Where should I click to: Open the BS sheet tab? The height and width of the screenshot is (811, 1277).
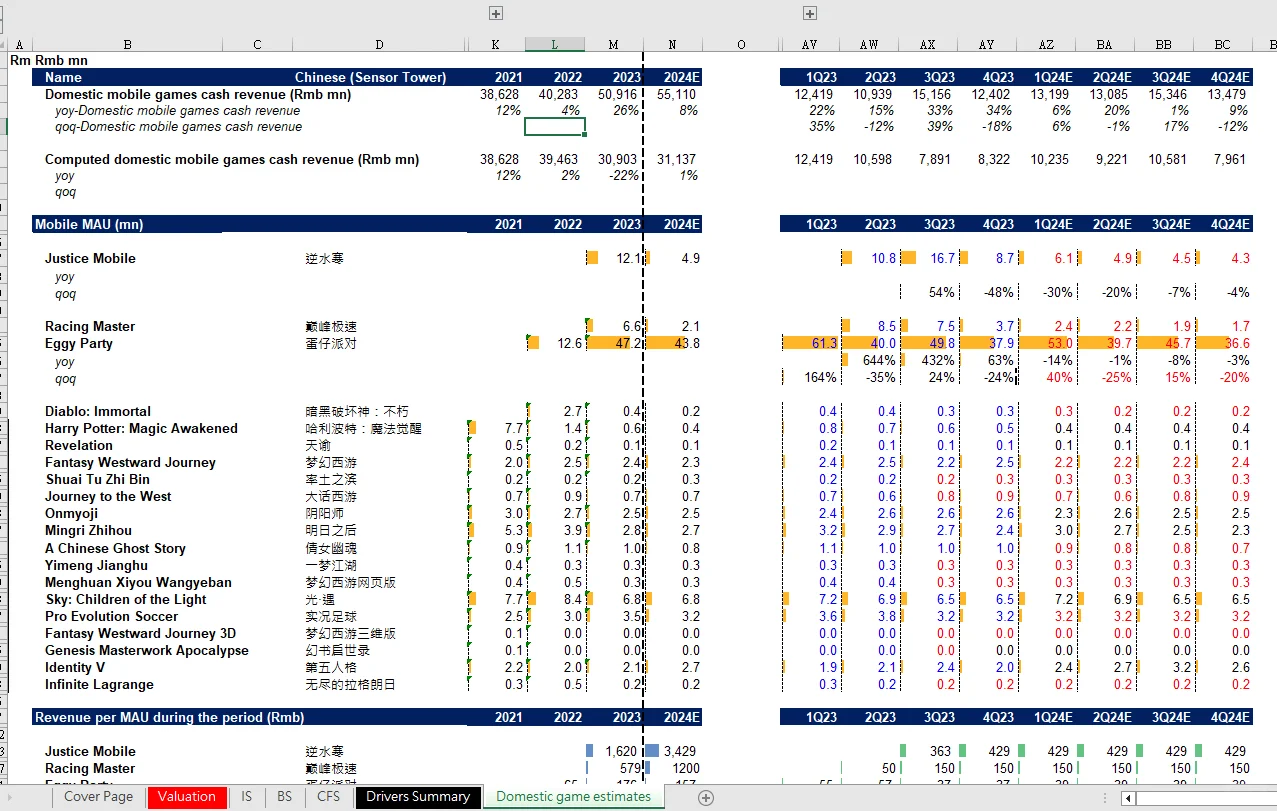click(x=284, y=797)
